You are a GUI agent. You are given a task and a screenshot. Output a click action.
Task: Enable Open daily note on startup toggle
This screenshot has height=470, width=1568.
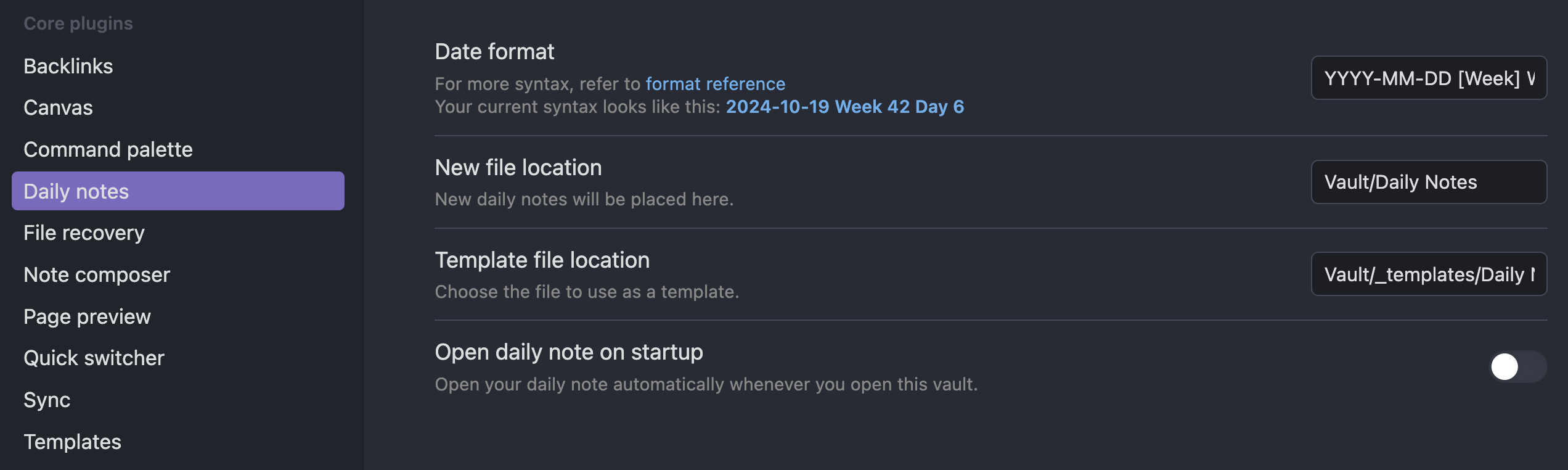[1517, 367]
